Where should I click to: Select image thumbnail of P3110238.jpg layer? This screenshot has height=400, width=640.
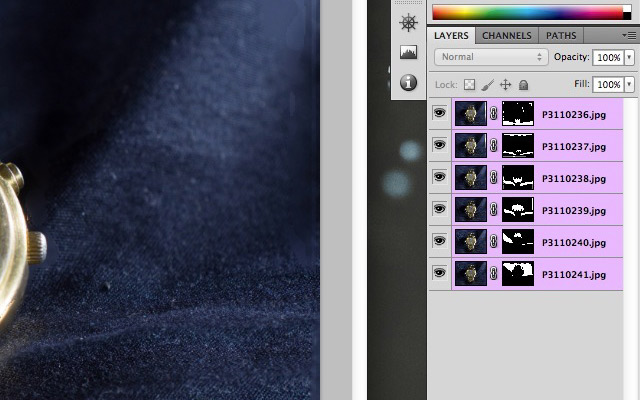pos(471,178)
